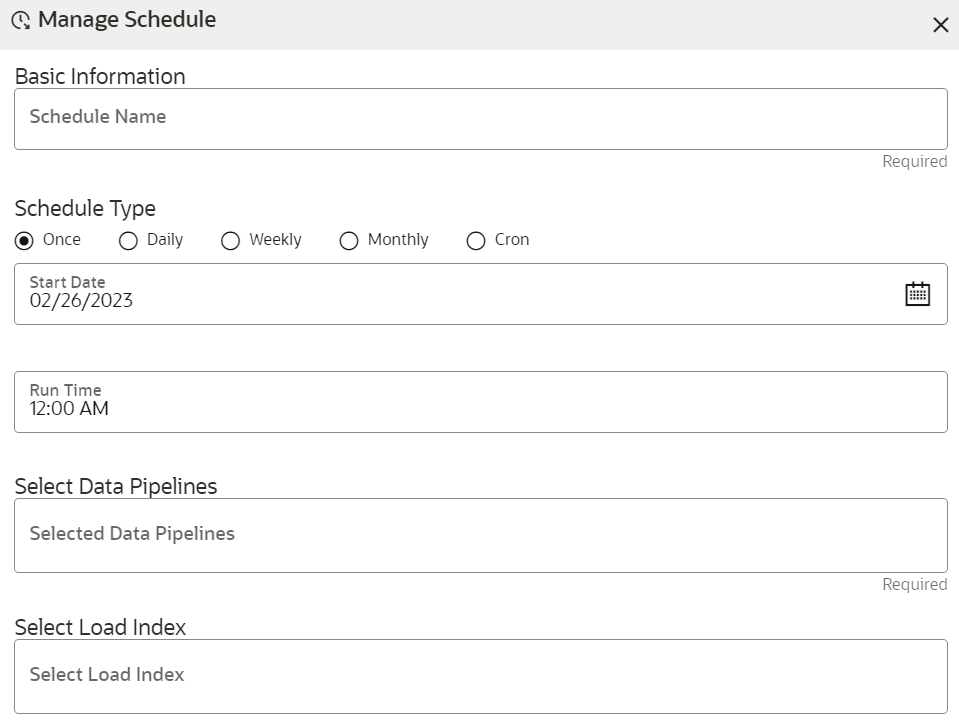This screenshot has width=959, height=728.
Task: Close the Manage Schedule panel
Action: tap(939, 24)
